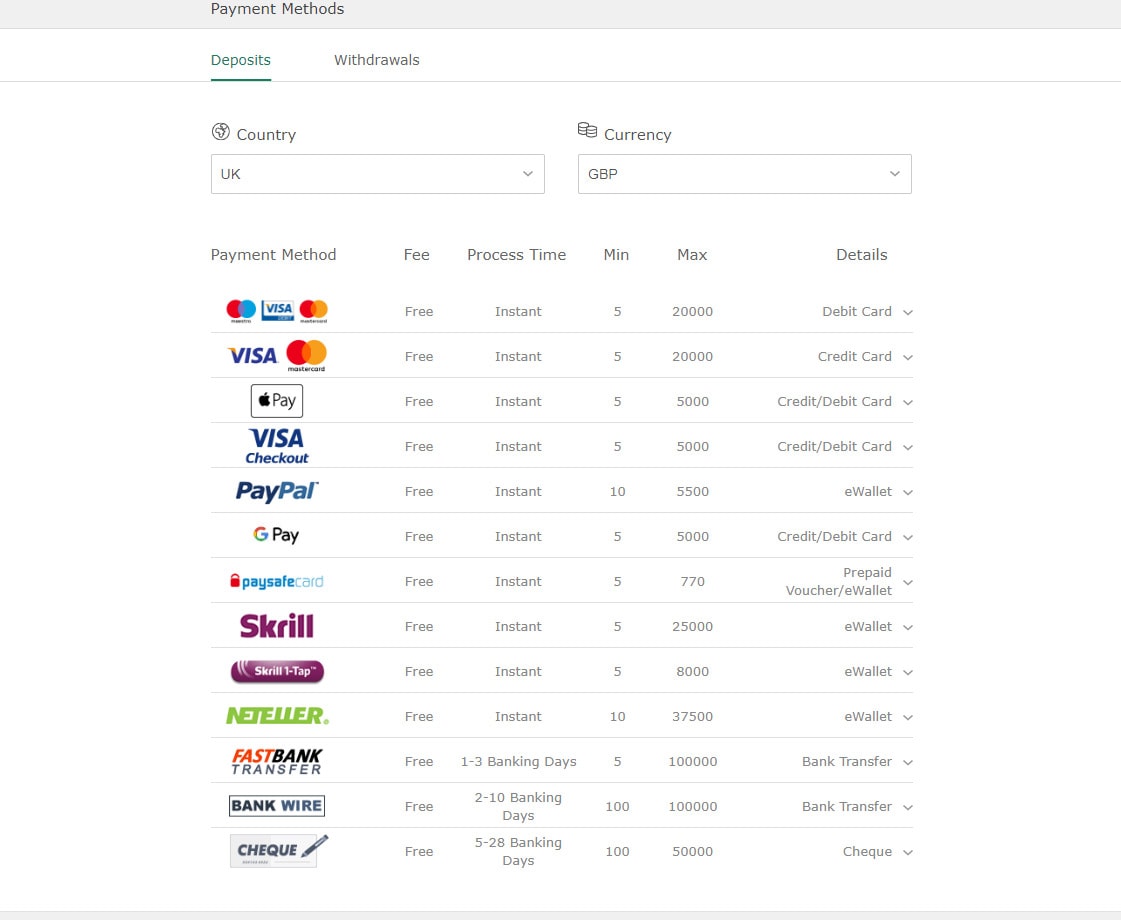Viewport: 1121px width, 920px height.
Task: Open the Country dropdown showing UK
Action: click(377, 174)
